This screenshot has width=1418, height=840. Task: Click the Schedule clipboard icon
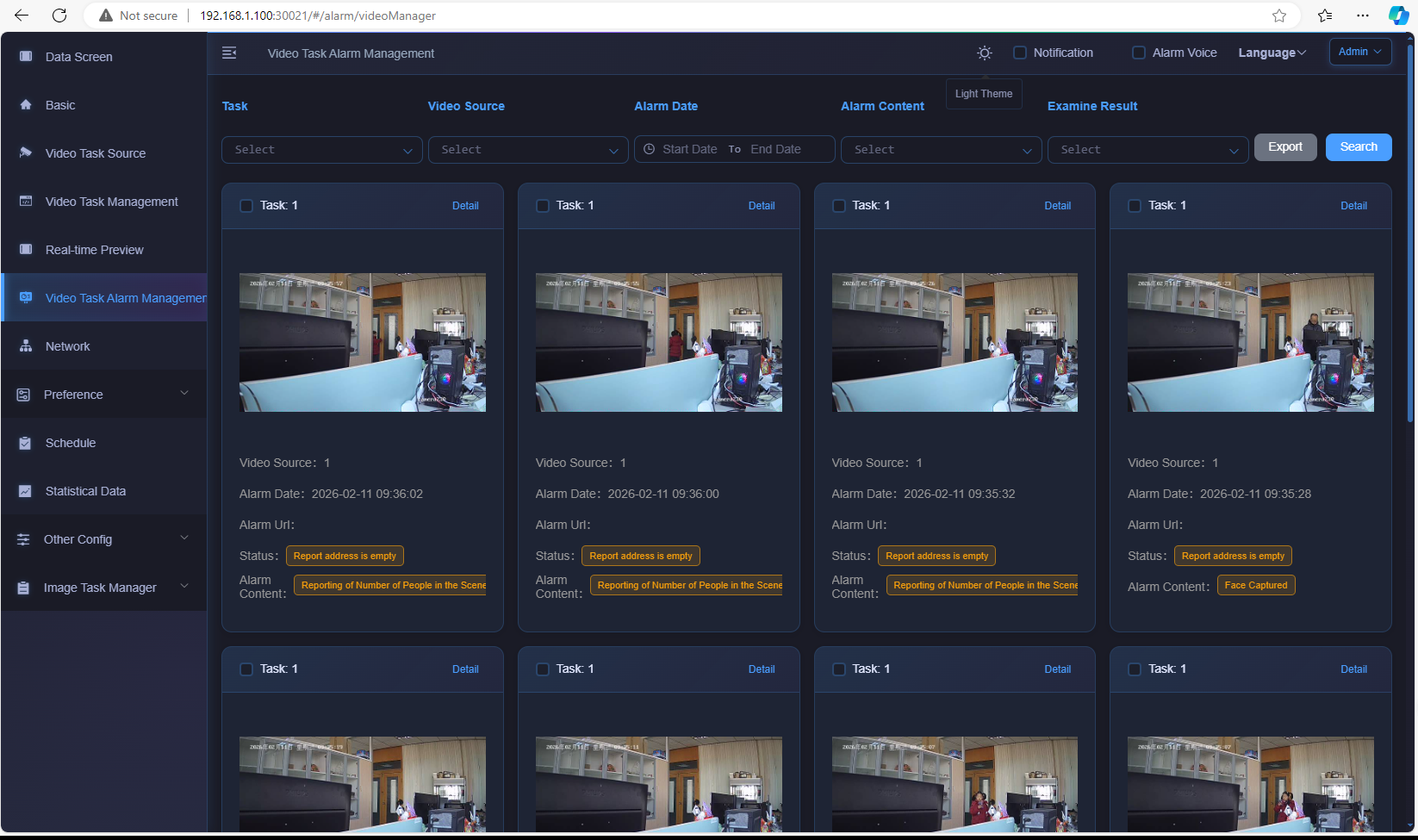point(26,443)
